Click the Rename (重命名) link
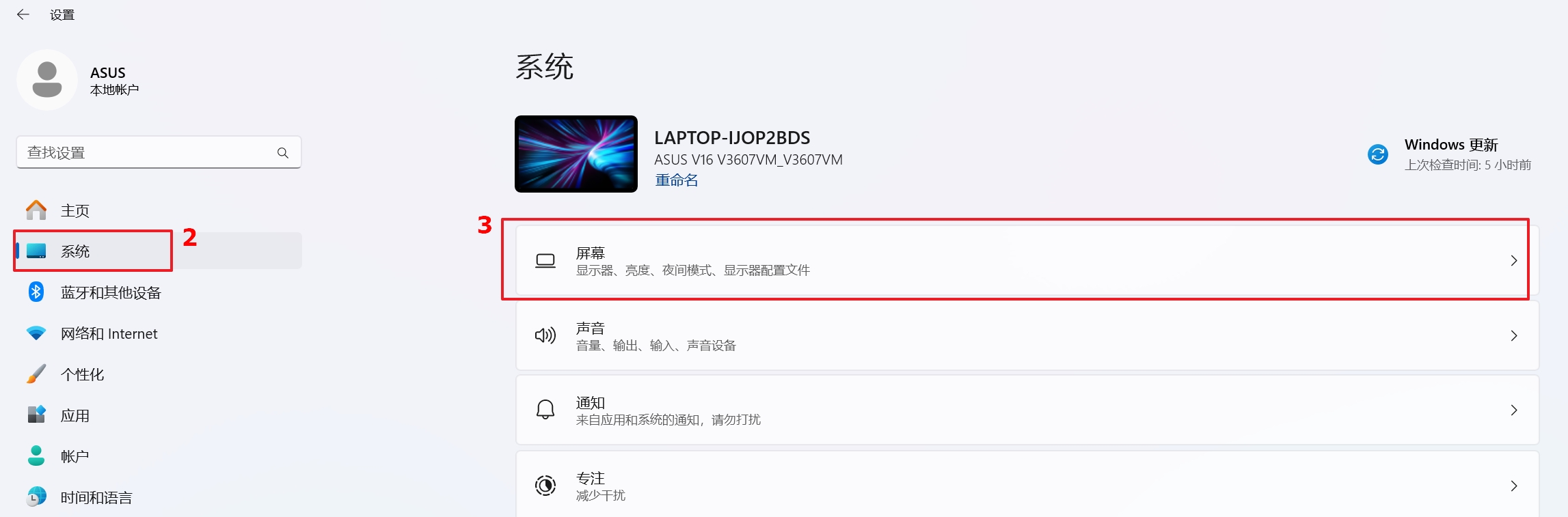1568x517 pixels. tap(677, 180)
